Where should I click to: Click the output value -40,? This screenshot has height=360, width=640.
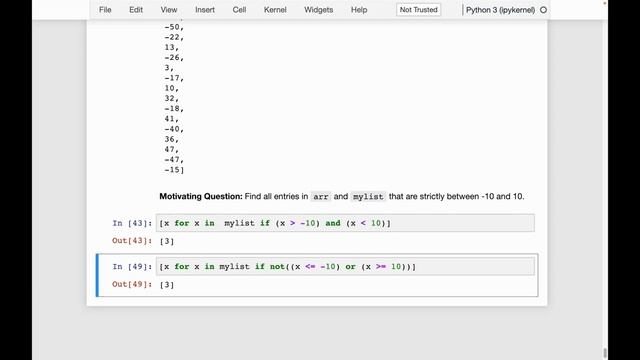[174, 129]
